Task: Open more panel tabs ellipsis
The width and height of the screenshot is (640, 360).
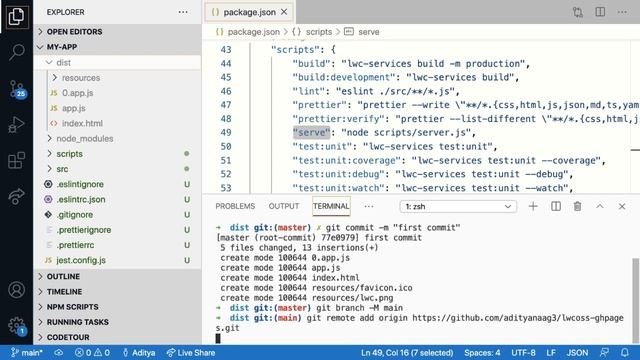Action: [x=369, y=206]
